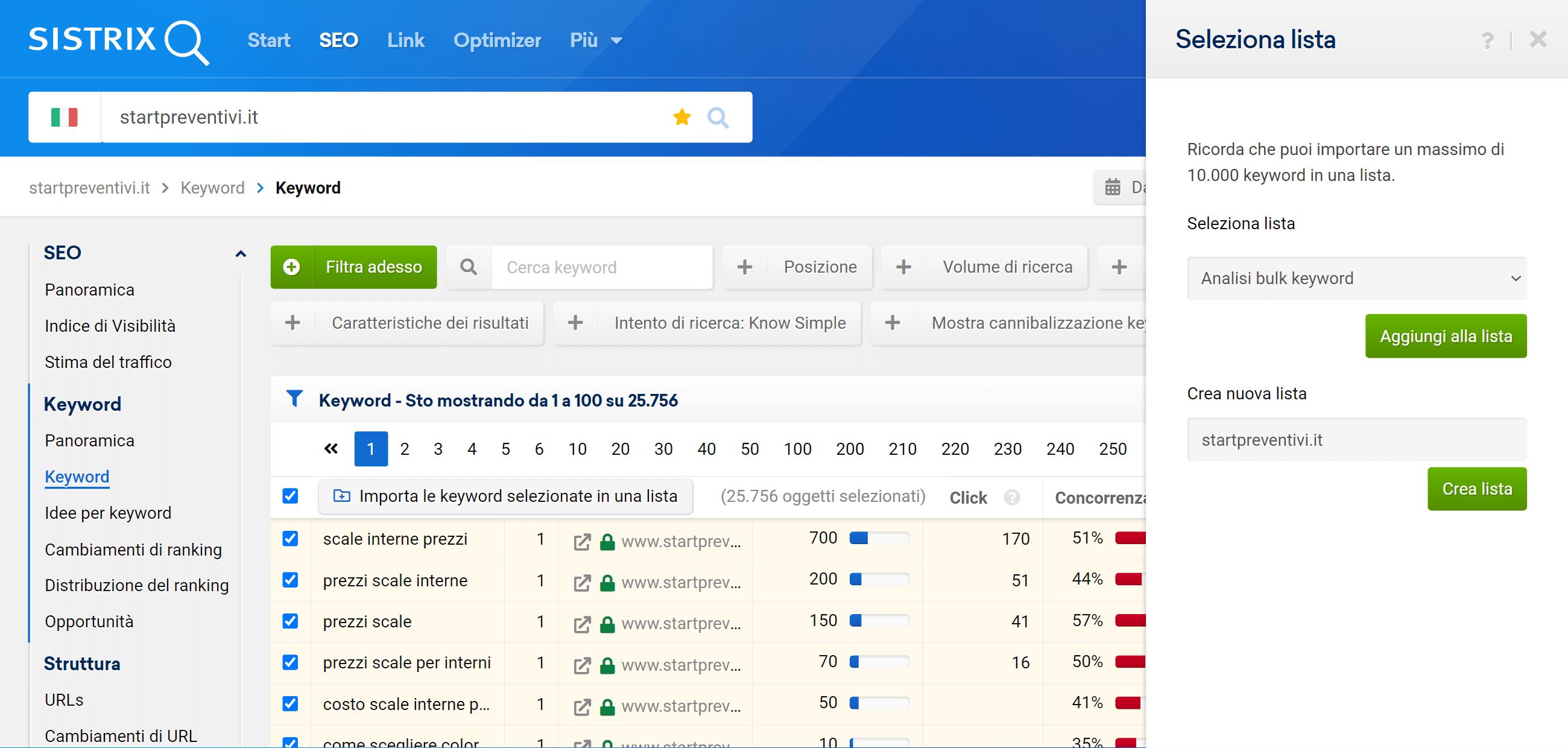
Task: Click the plus icon on Filtra adesso
Action: coord(291,267)
